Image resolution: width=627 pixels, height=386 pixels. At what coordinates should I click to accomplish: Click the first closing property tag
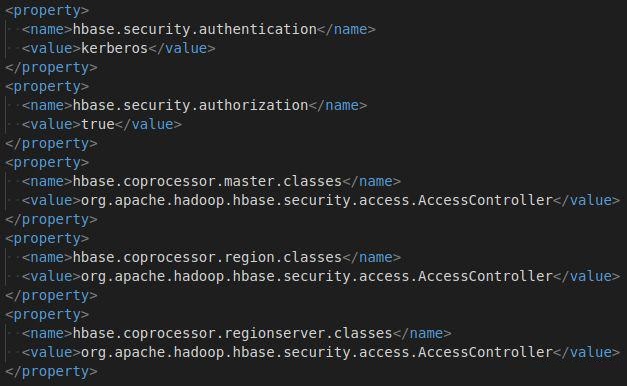point(51,68)
